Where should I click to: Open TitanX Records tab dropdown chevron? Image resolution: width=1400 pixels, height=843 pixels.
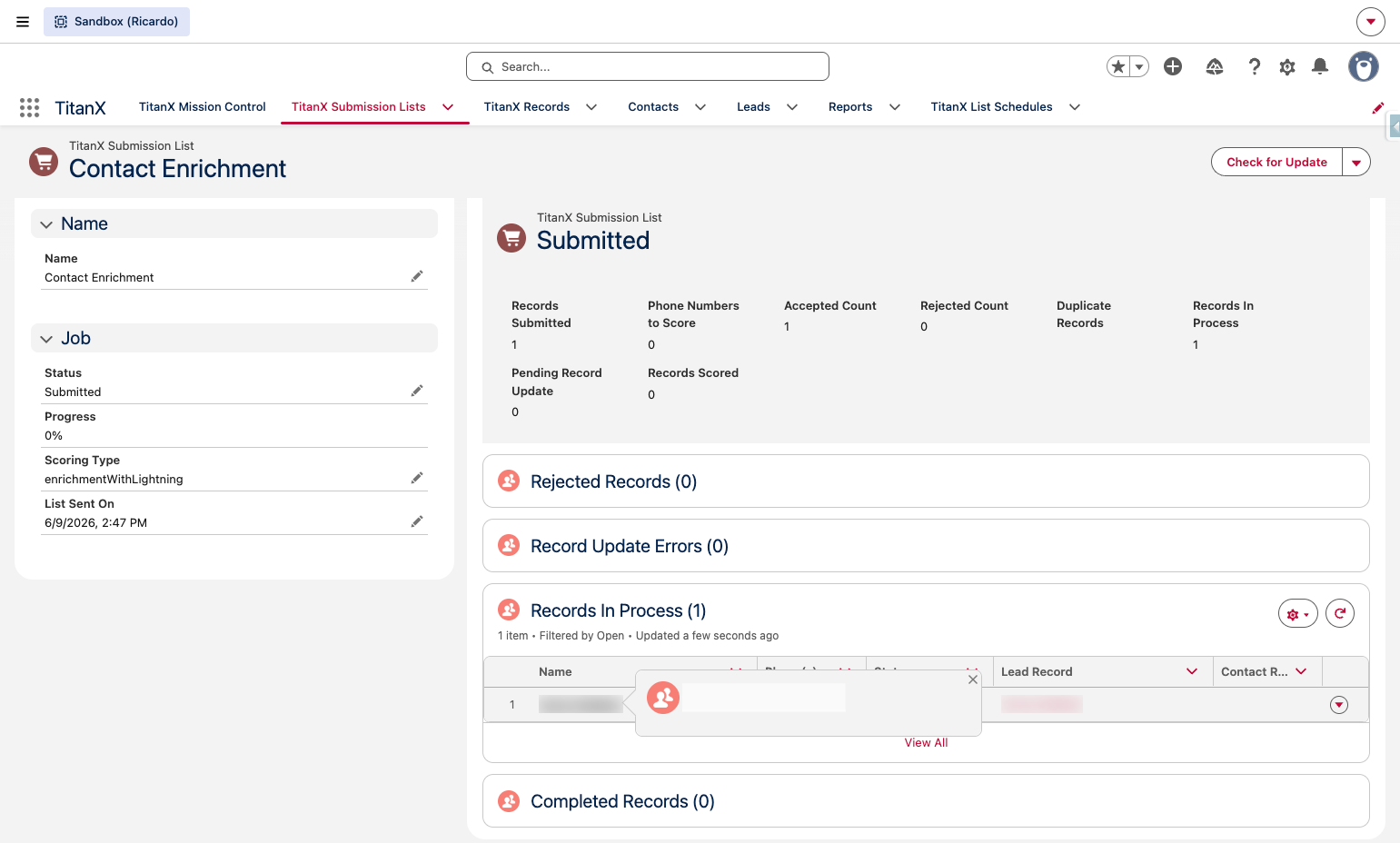591,107
